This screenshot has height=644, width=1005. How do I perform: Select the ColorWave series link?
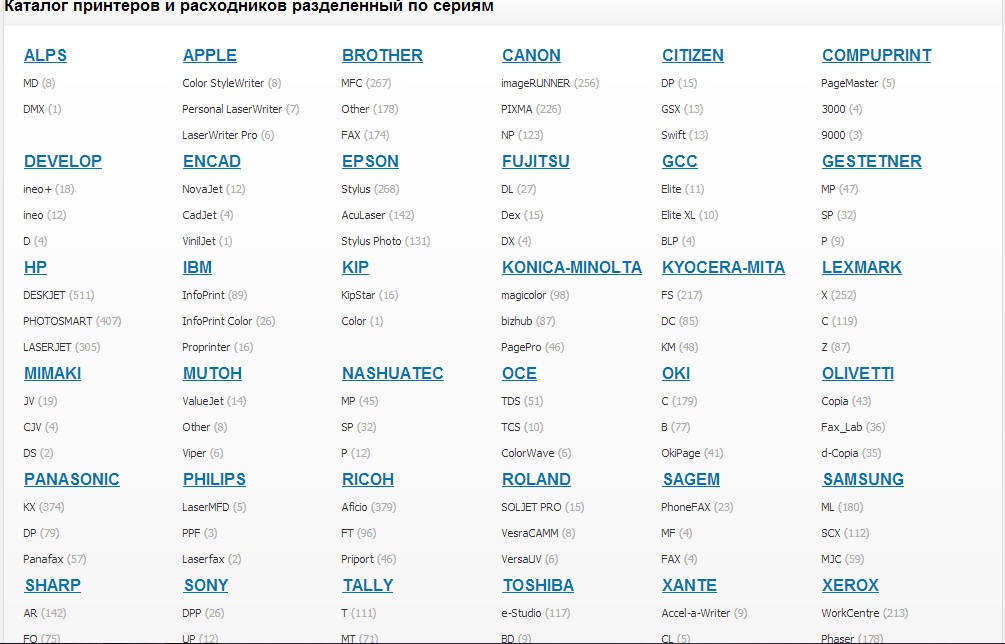pyautogui.click(x=527, y=454)
